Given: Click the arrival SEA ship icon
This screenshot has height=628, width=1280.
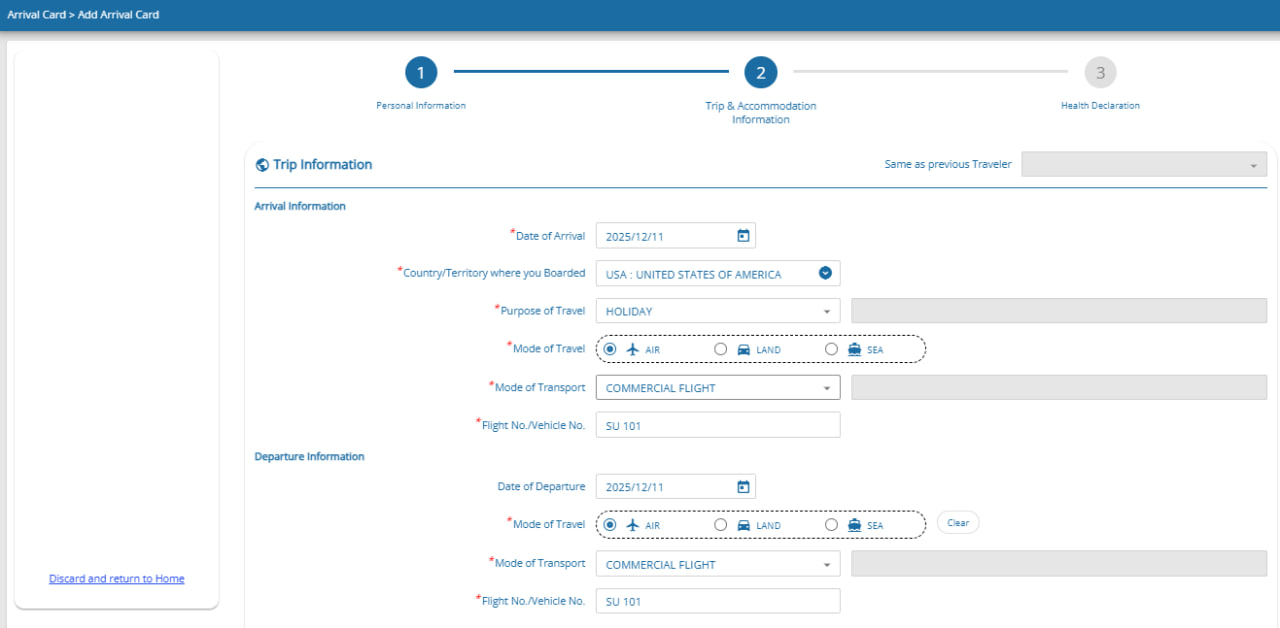Looking at the screenshot, I should pyautogui.click(x=854, y=349).
